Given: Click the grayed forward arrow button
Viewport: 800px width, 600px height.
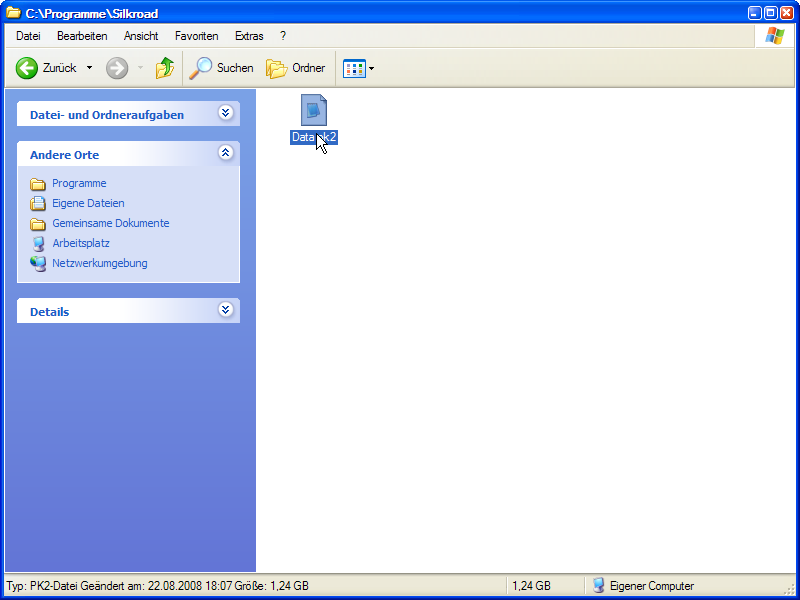Looking at the screenshot, I should tap(117, 68).
